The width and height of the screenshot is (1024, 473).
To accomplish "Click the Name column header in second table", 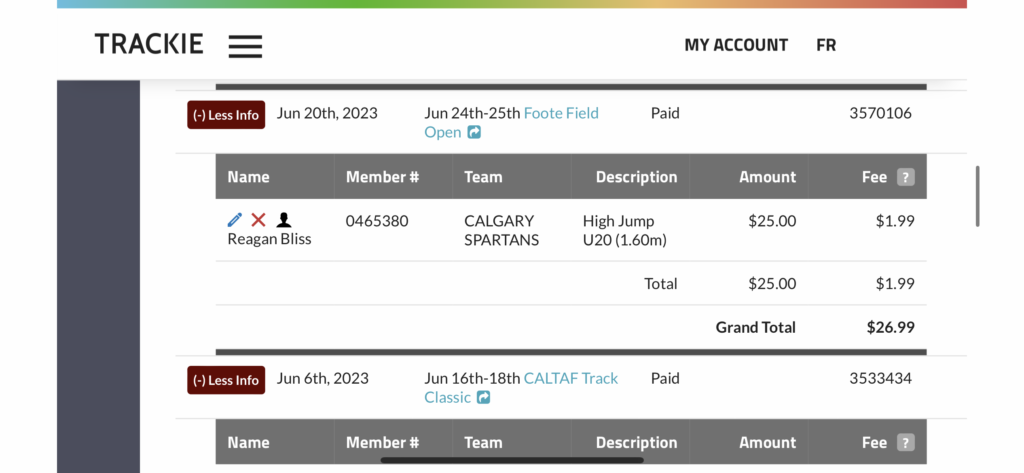I will pyautogui.click(x=248, y=443).
